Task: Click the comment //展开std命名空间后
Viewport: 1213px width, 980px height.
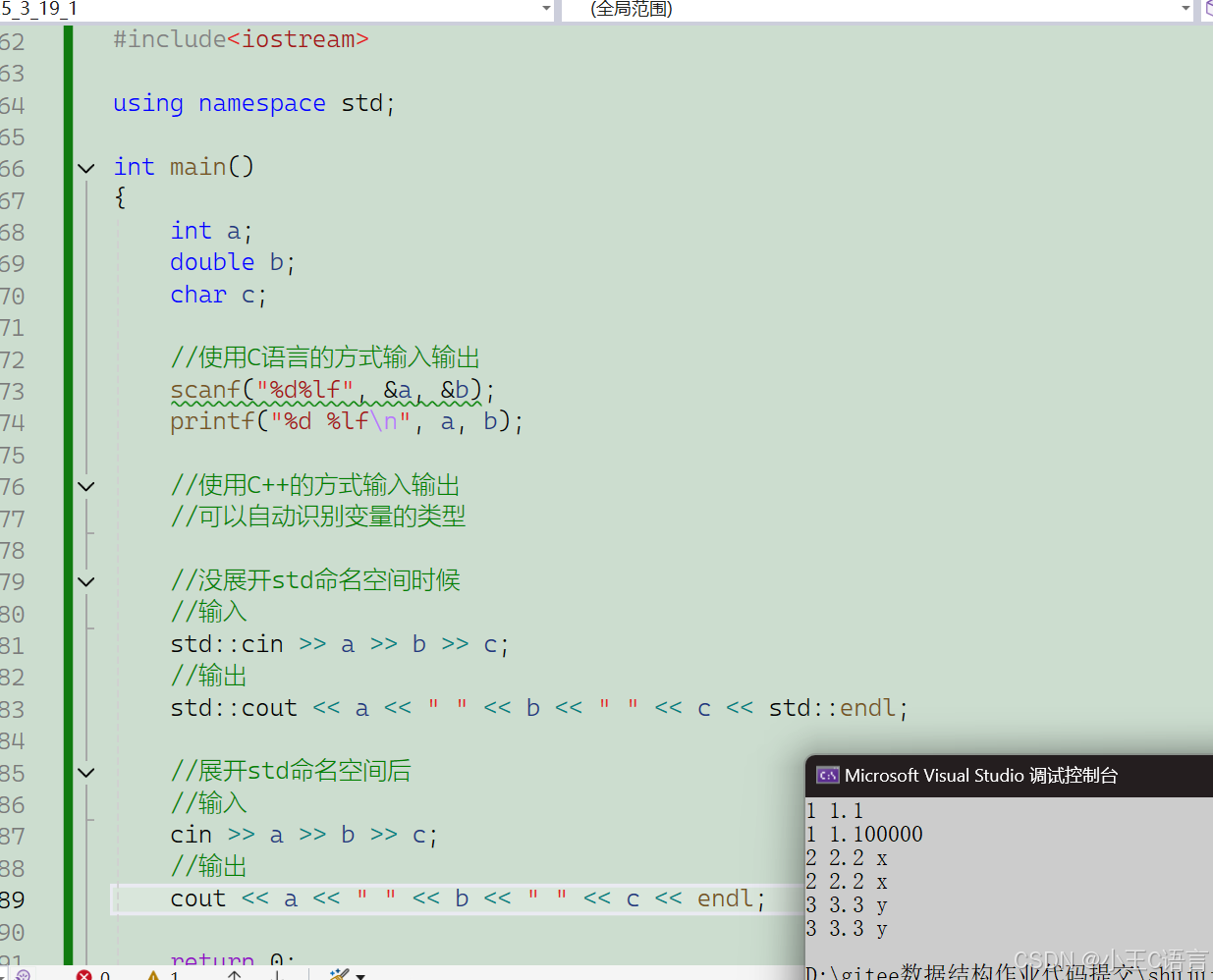Action: coord(291,771)
